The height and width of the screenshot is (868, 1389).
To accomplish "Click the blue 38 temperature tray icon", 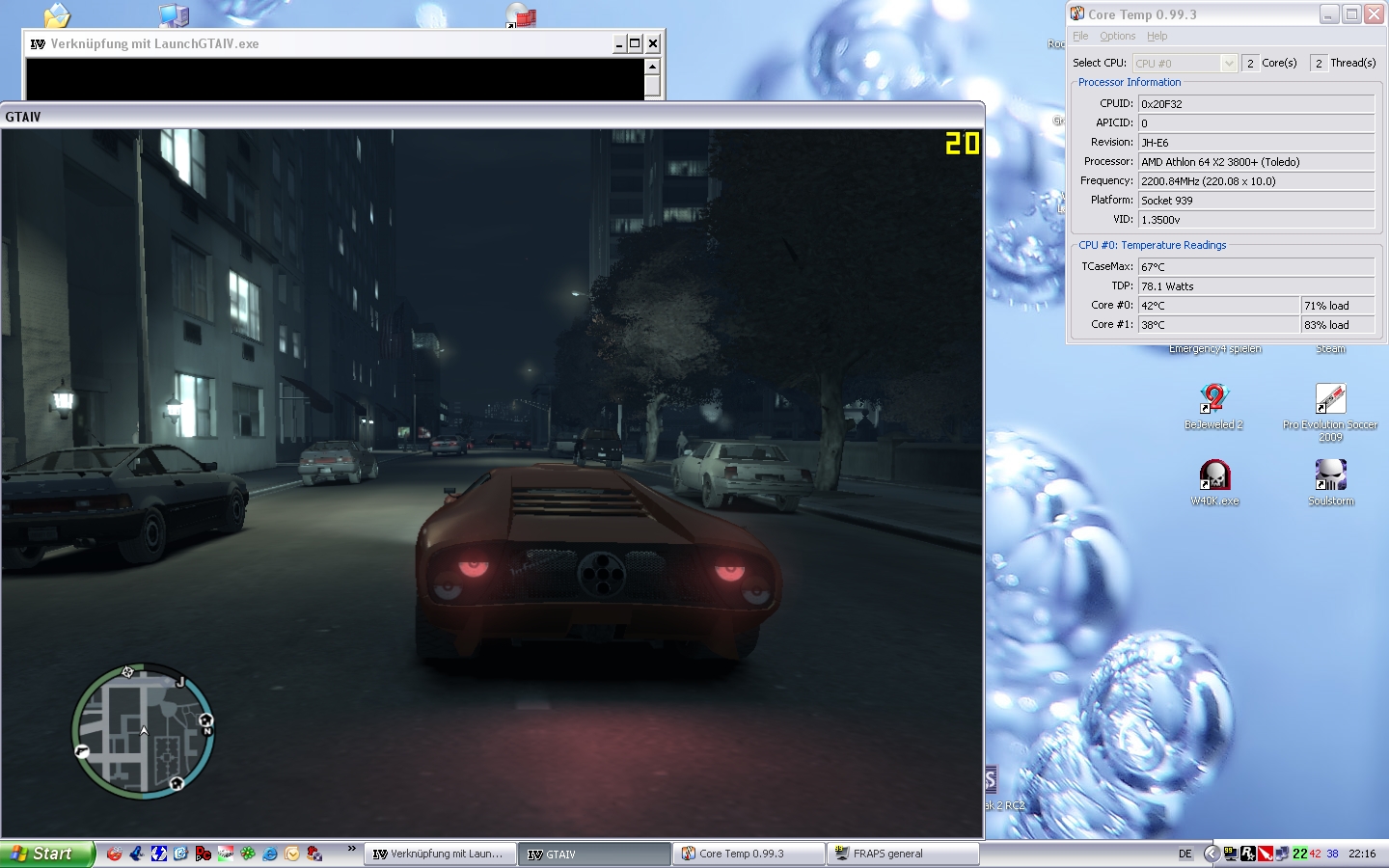I will [1332, 854].
